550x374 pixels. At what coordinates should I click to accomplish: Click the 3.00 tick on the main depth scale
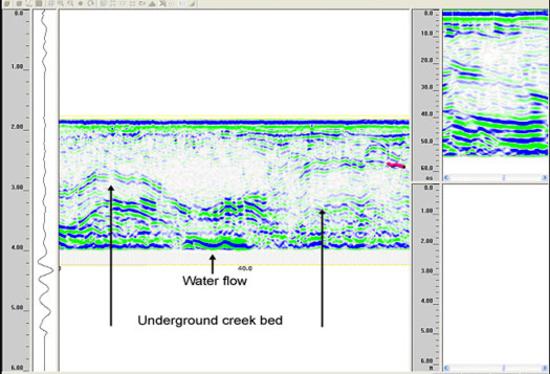pyautogui.click(x=17, y=187)
